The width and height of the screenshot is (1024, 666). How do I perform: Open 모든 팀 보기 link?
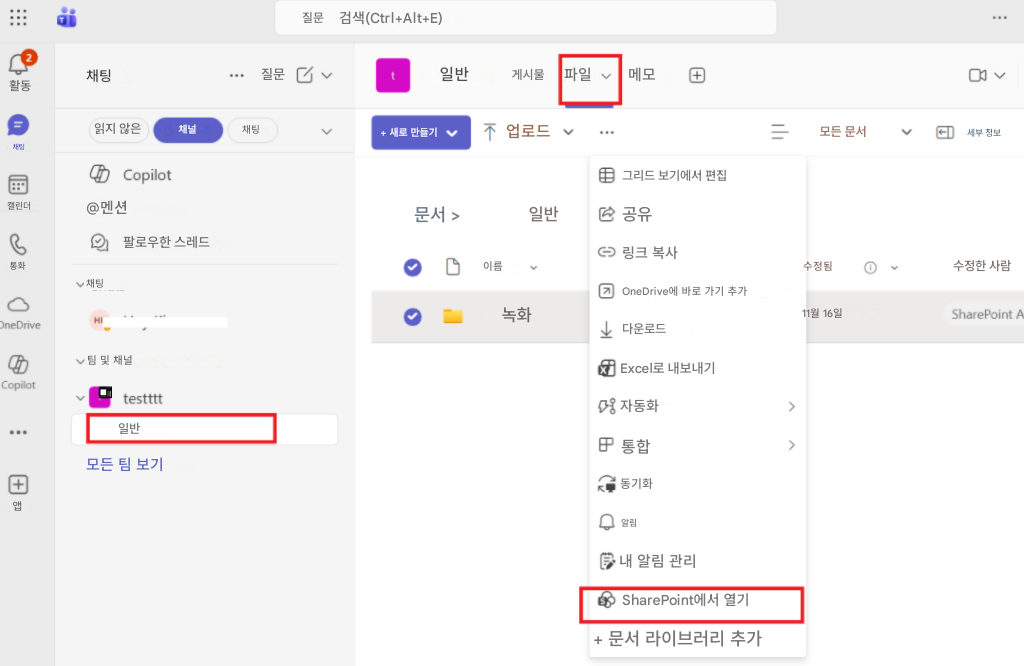click(x=125, y=464)
